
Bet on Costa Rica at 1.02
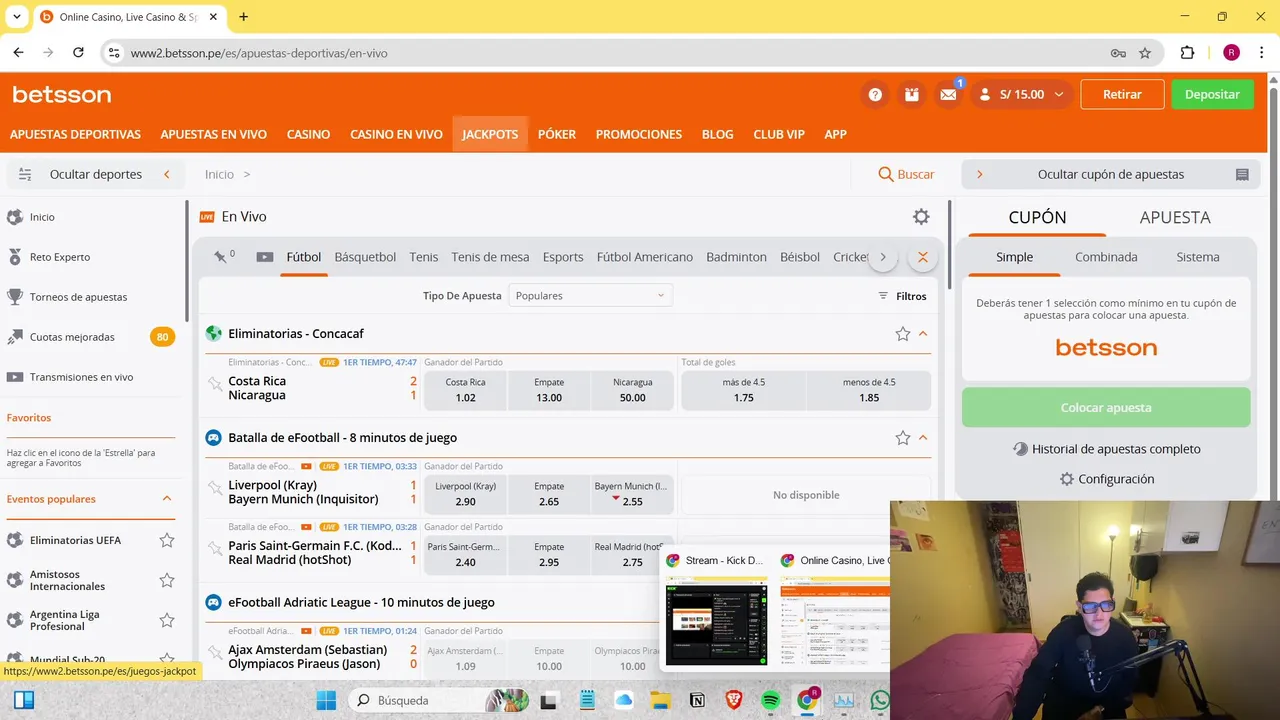click(x=465, y=390)
